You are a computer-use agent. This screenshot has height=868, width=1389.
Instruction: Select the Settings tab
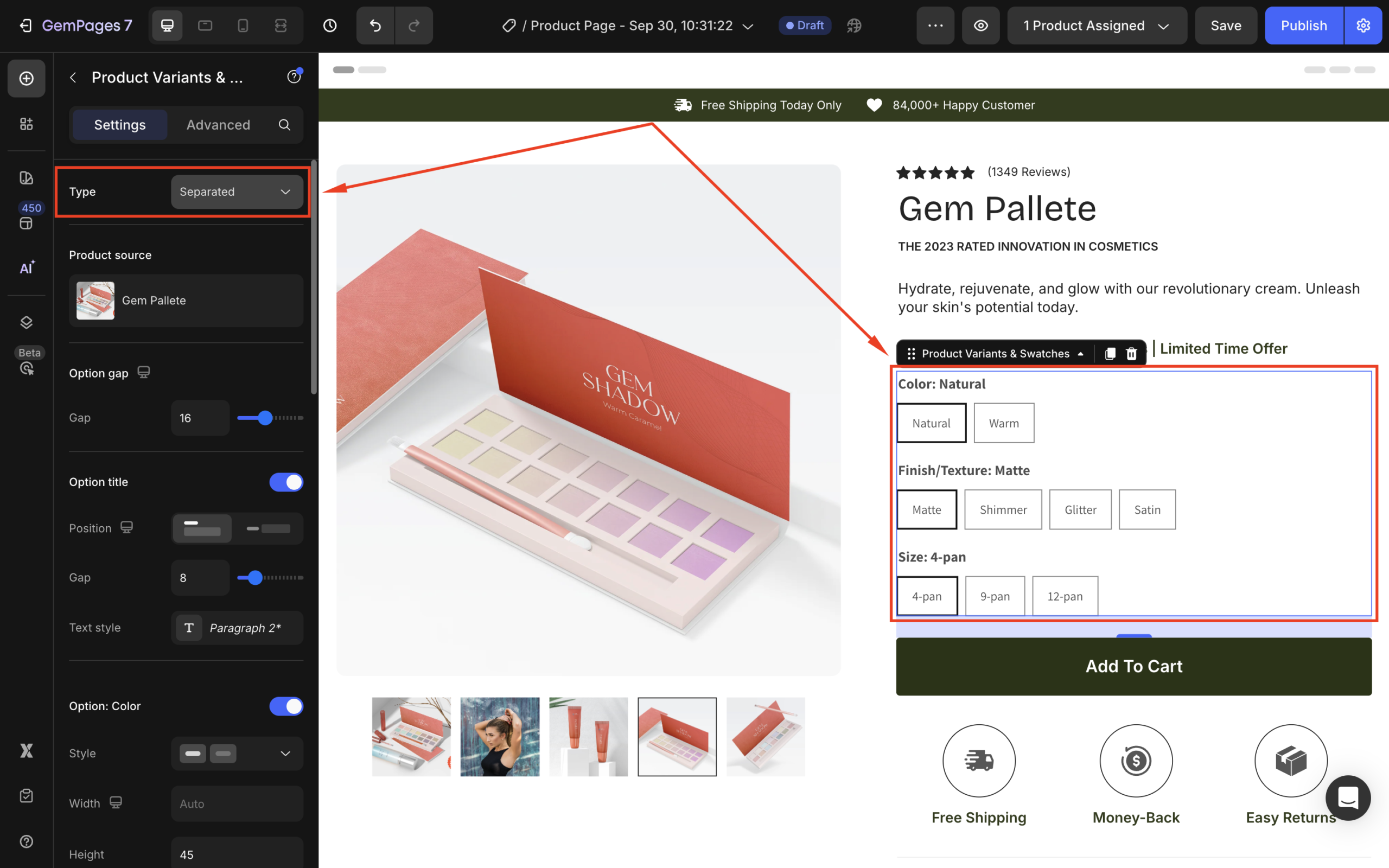coord(119,125)
